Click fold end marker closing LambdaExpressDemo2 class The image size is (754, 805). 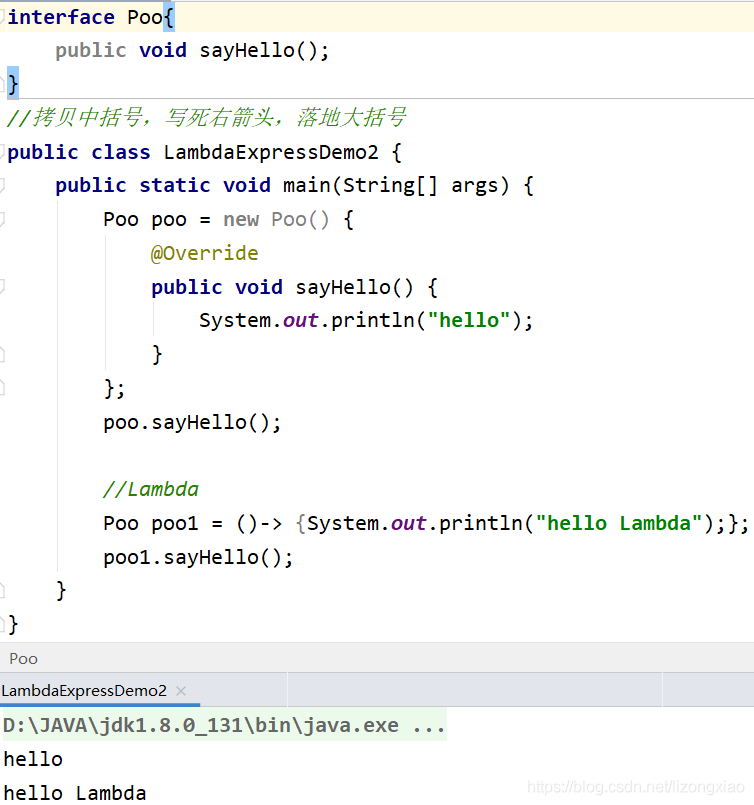click(x=2, y=625)
